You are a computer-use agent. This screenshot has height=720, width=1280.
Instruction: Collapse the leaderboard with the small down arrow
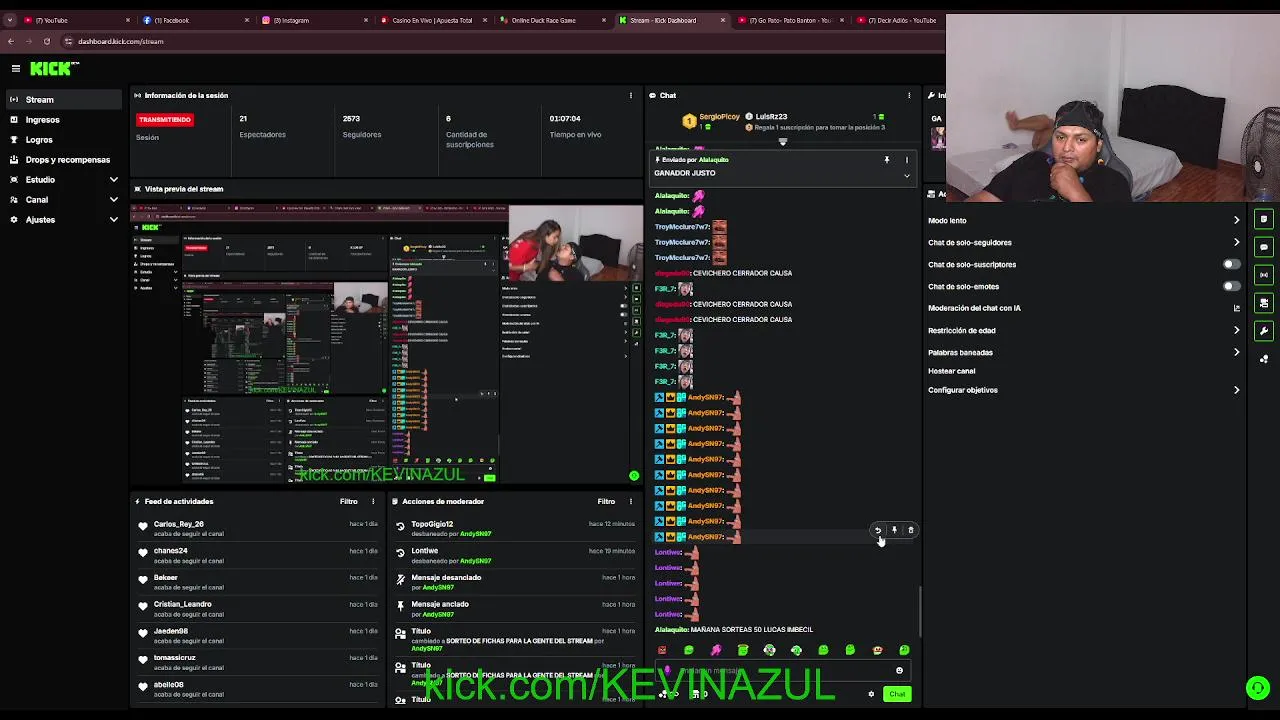coord(783,141)
